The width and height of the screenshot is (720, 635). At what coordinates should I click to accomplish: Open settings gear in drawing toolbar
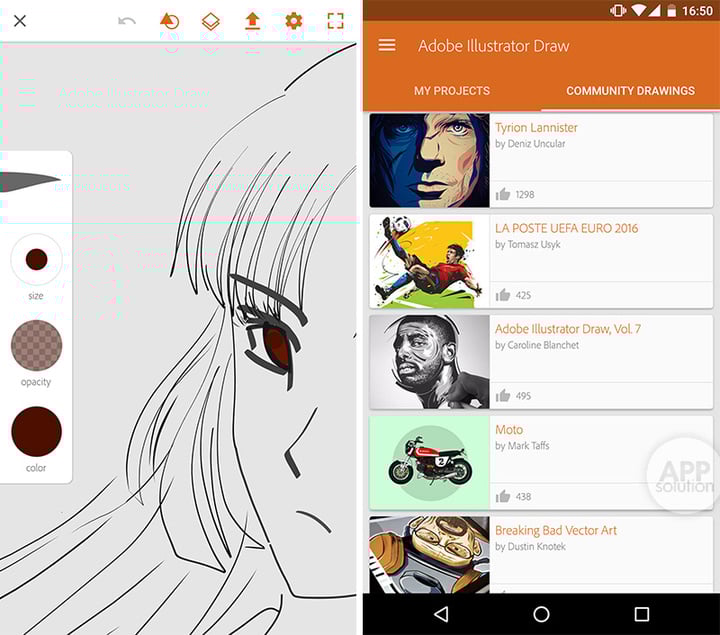point(294,21)
